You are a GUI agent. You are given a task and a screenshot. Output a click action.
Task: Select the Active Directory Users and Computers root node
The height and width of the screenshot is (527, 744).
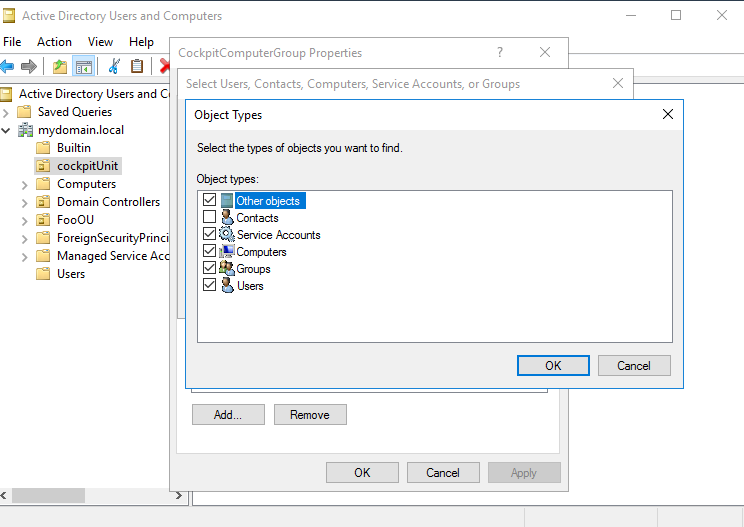coord(94,94)
